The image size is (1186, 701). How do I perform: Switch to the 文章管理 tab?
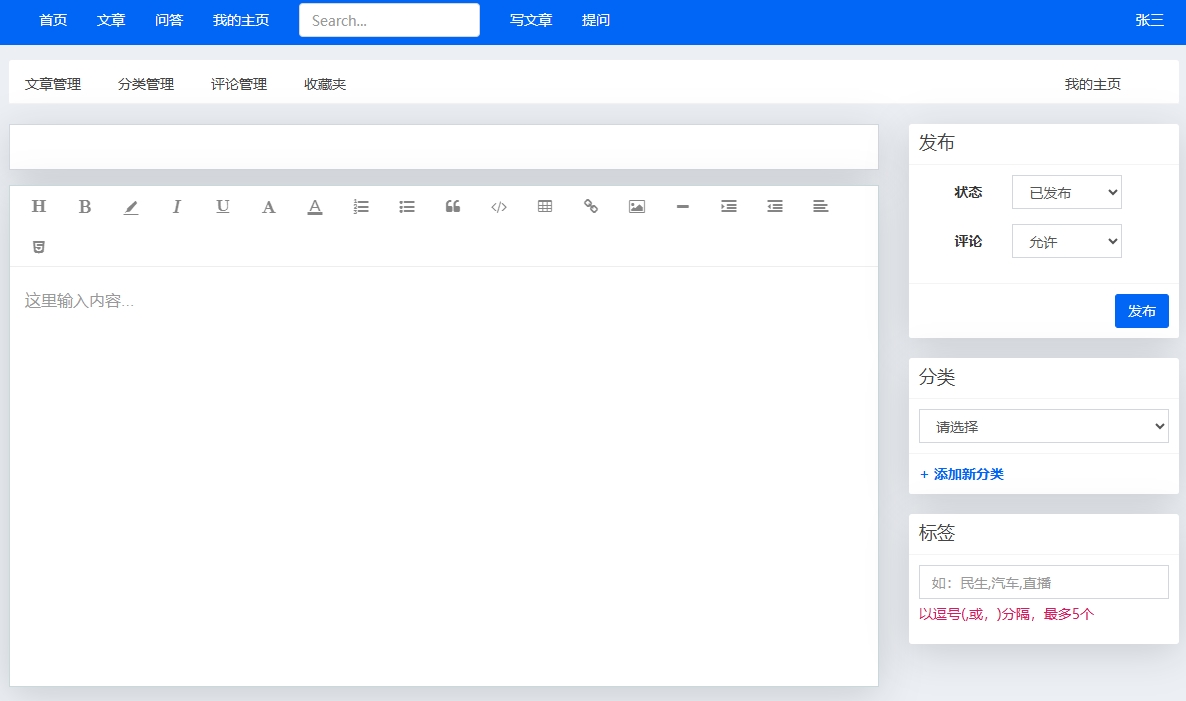(53, 84)
